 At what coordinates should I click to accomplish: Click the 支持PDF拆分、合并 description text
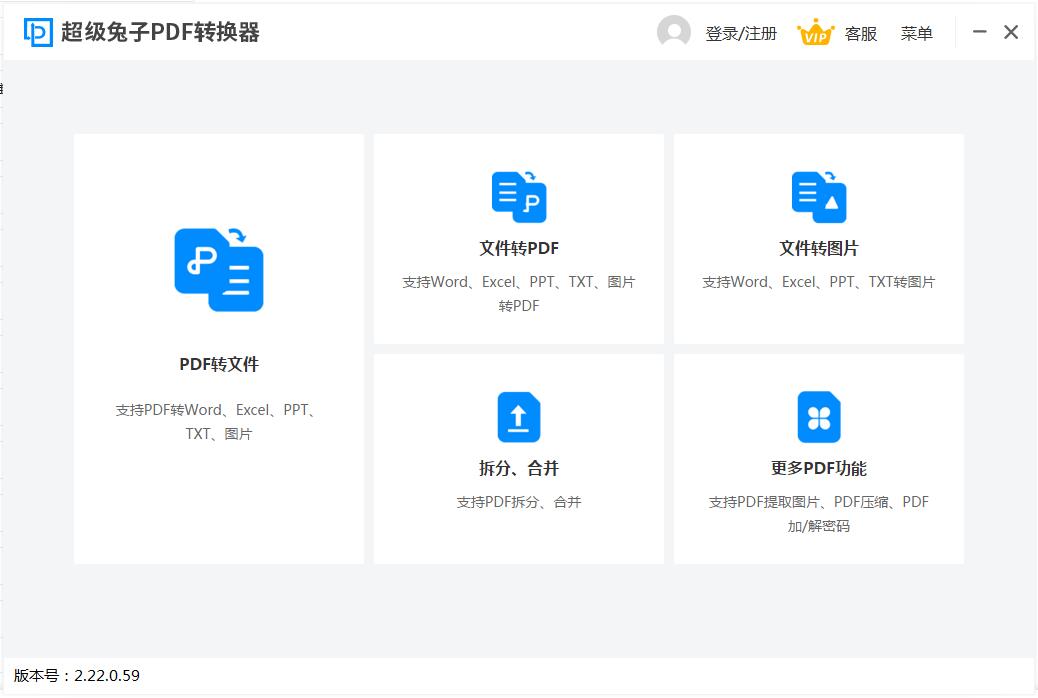point(518,501)
